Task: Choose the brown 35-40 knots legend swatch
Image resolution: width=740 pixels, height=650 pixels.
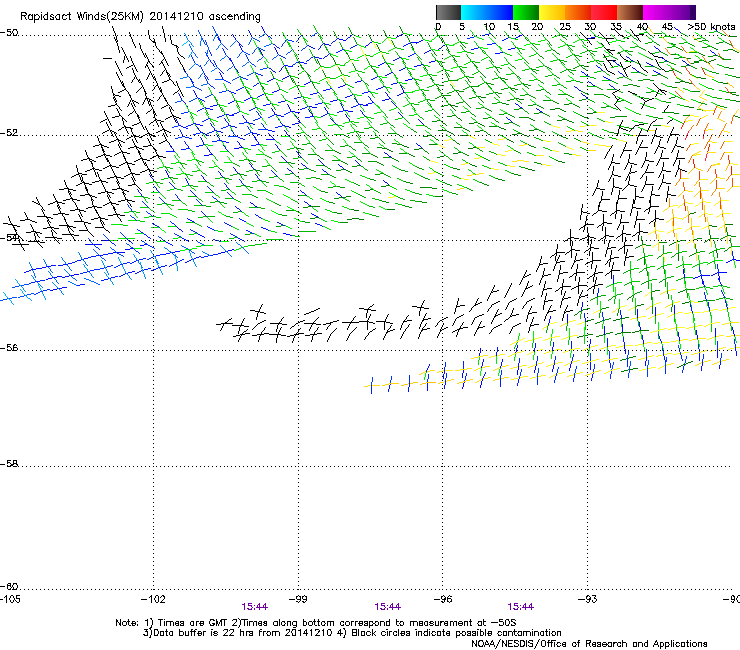Action: coord(630,12)
